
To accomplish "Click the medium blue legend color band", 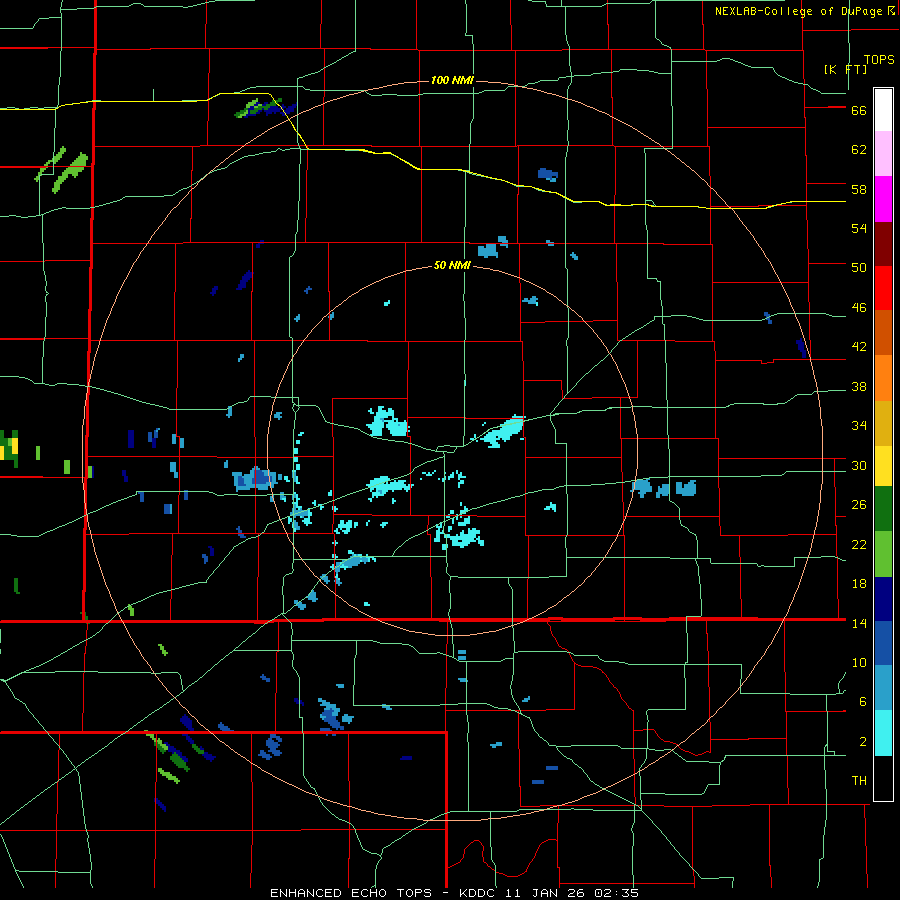I will 883,643.
